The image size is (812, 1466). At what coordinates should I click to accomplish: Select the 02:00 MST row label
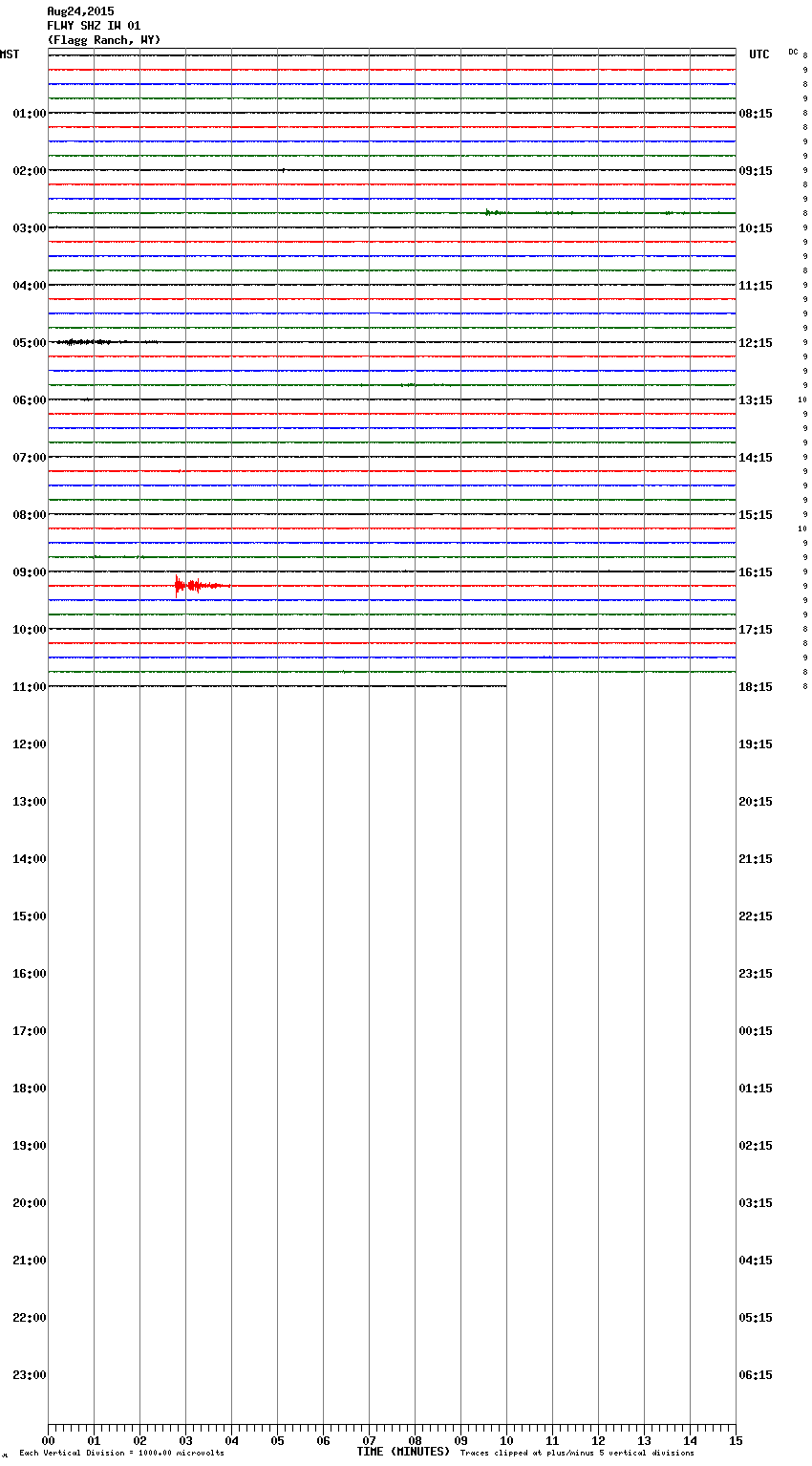coord(29,171)
